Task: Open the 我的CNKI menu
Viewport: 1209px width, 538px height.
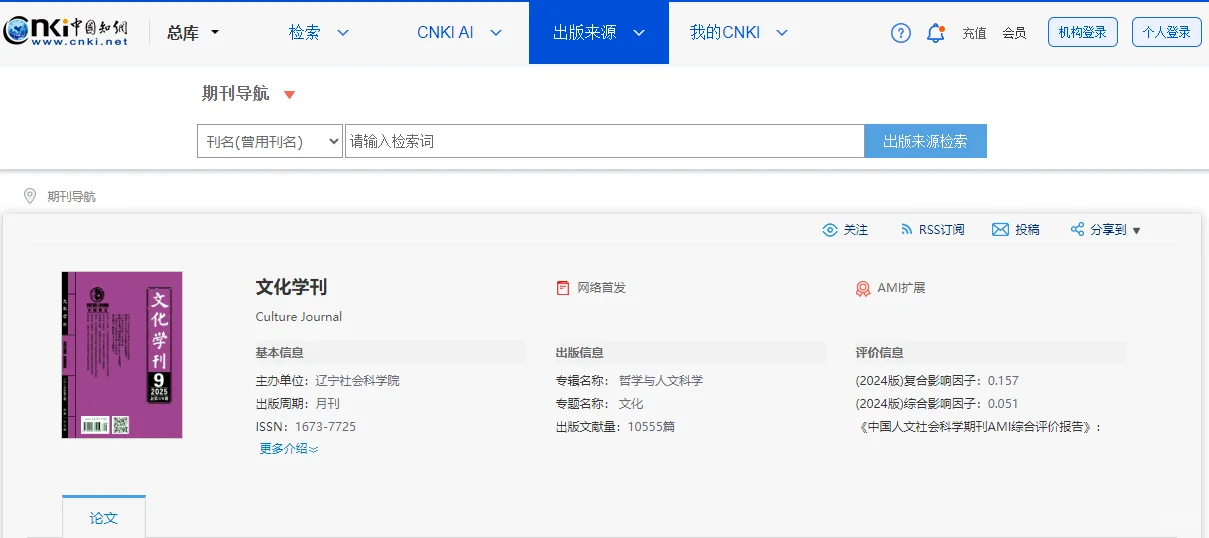Action: (725, 33)
